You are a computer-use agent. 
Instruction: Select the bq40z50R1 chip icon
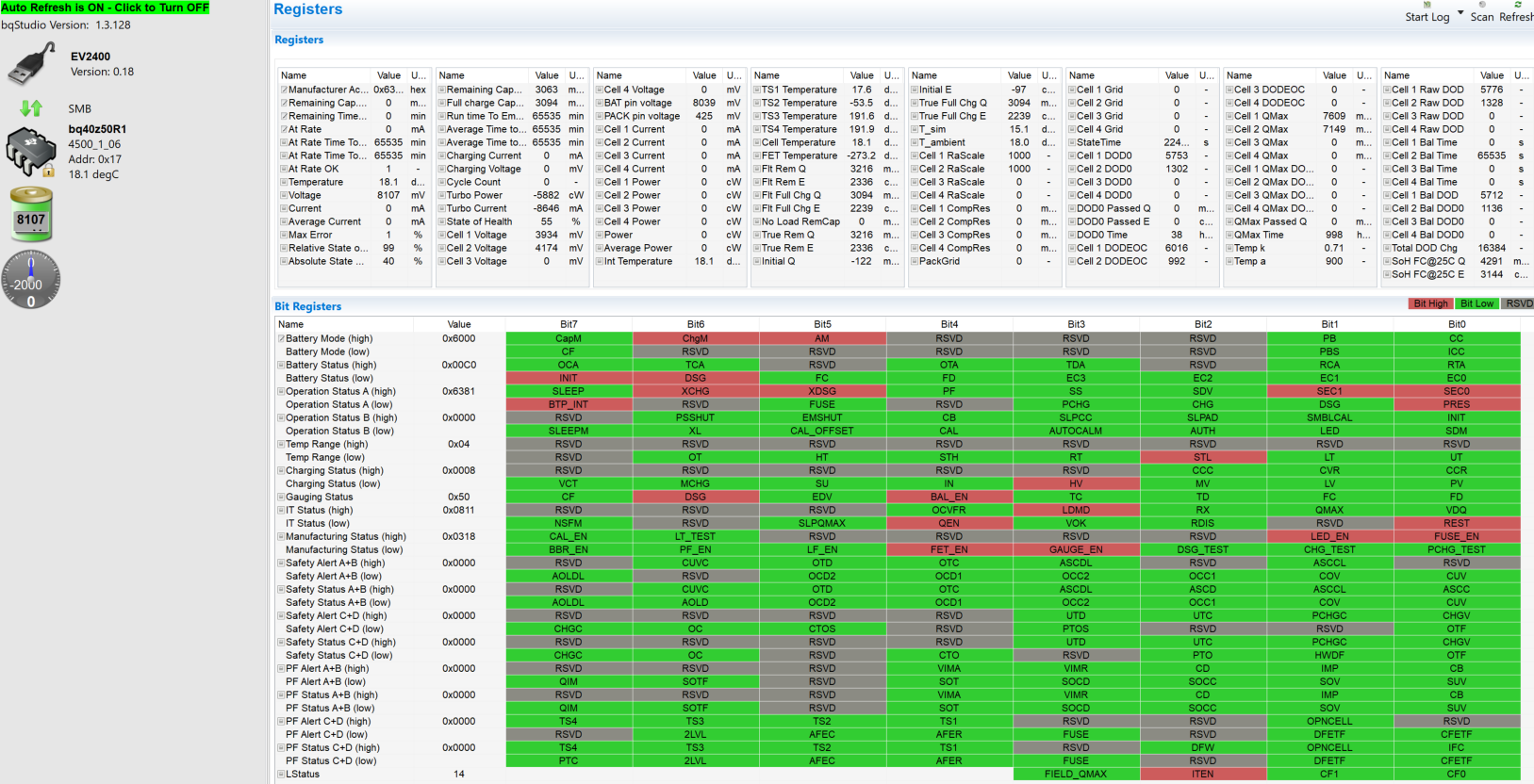click(32, 153)
